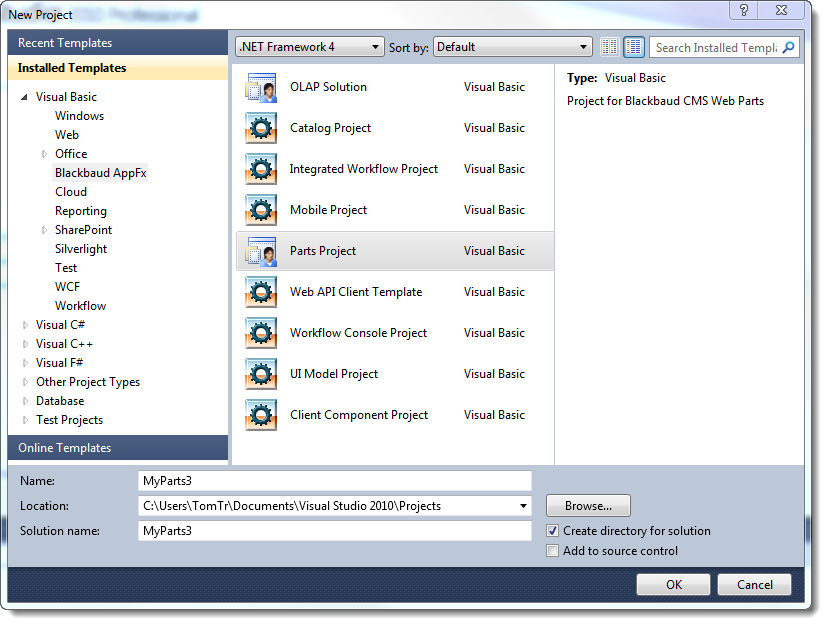
Task: Close the New Project dialog
Action: point(782,10)
